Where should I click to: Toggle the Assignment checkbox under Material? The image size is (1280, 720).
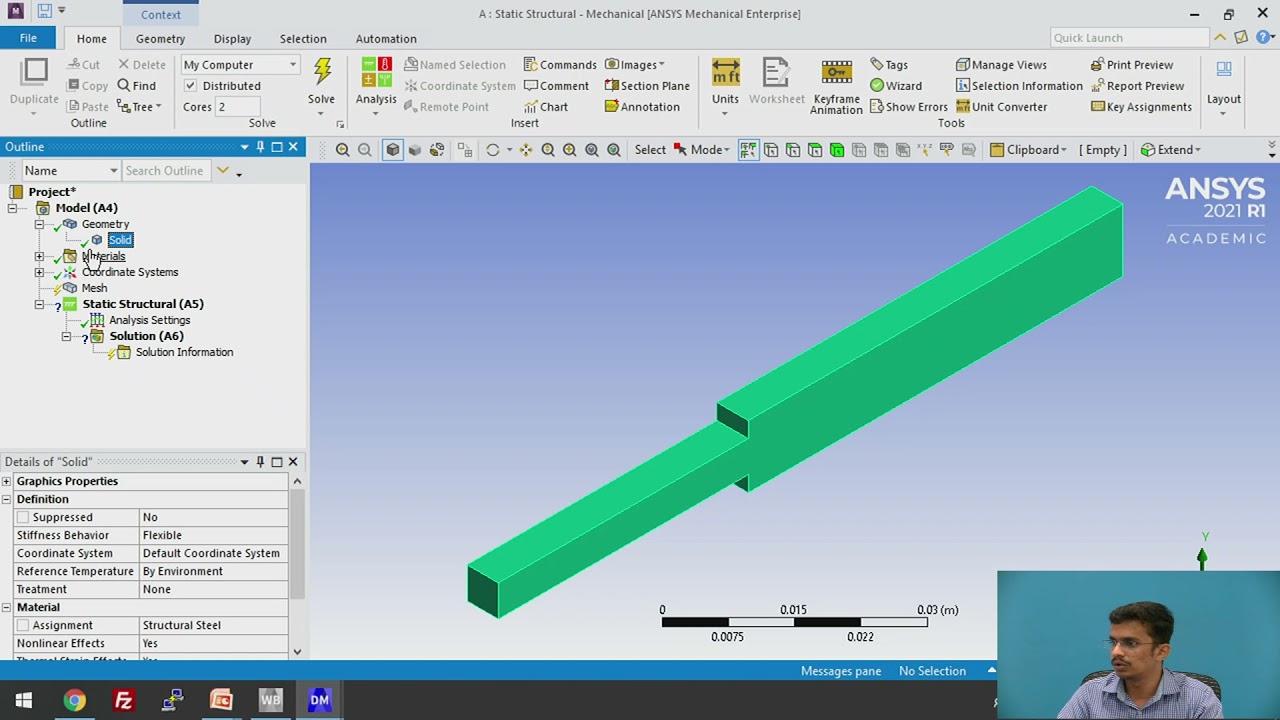[22, 625]
